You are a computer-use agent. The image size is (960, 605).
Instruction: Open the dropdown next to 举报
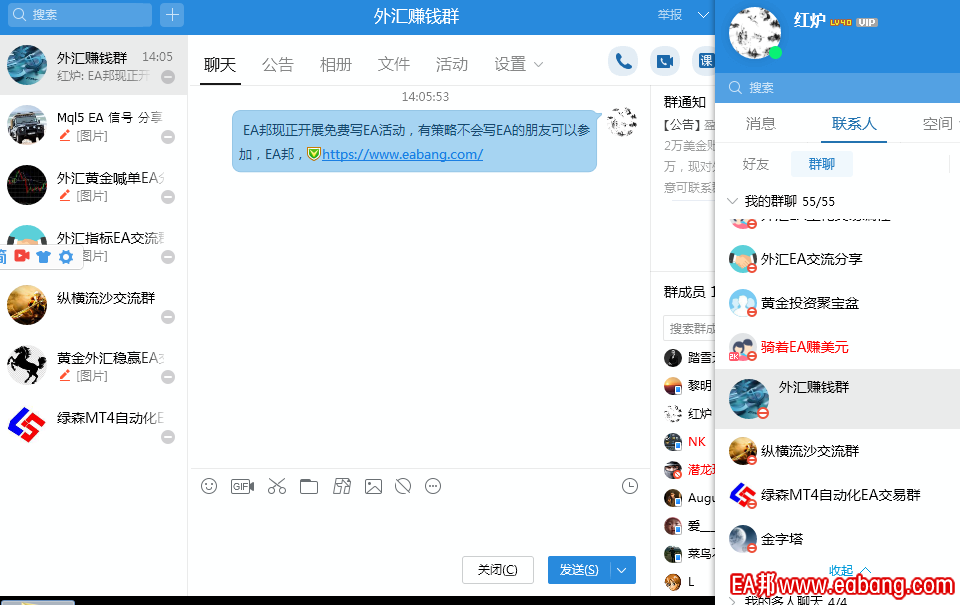703,15
